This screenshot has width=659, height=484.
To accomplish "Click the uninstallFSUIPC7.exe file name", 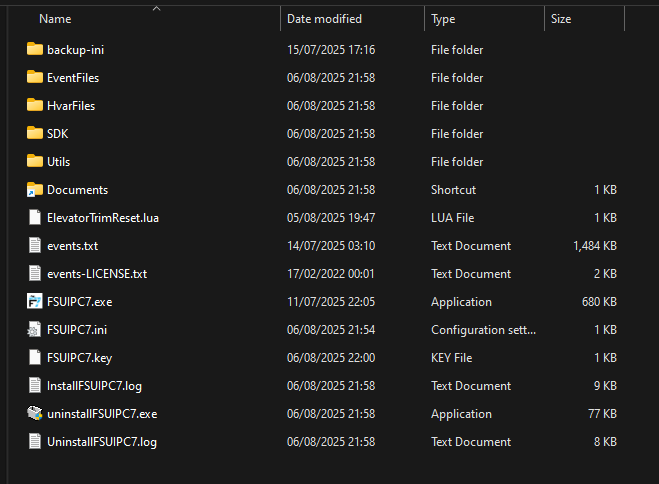I will pos(102,414).
